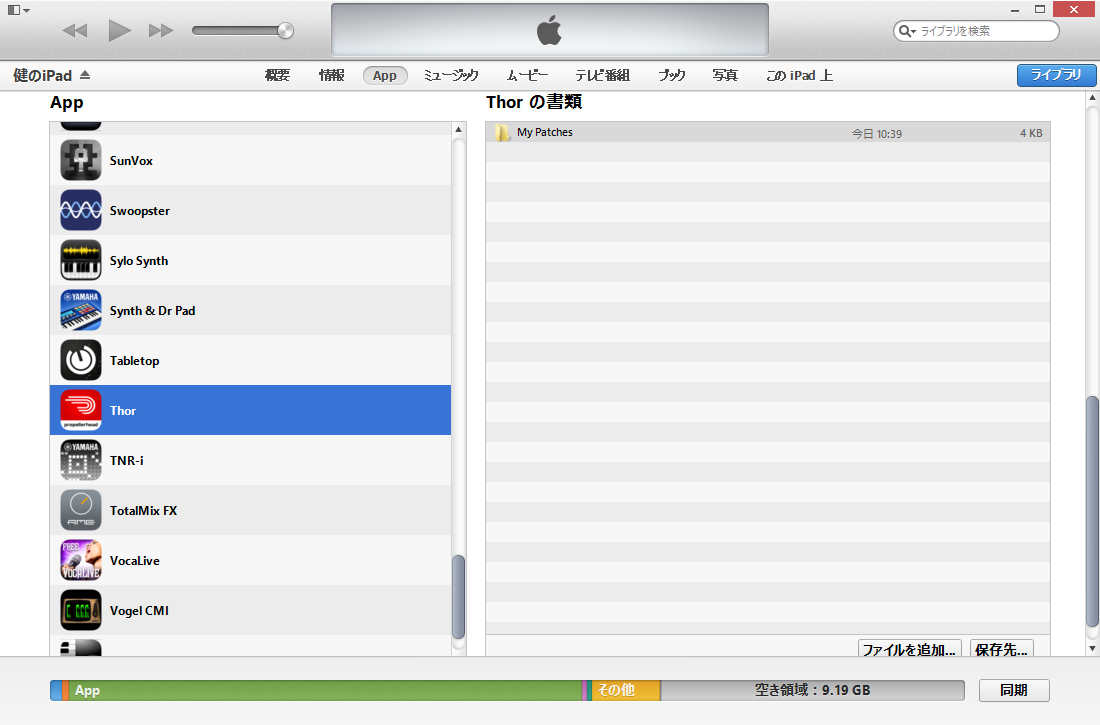
Task: Switch to the ムービー tab
Action: 527,75
